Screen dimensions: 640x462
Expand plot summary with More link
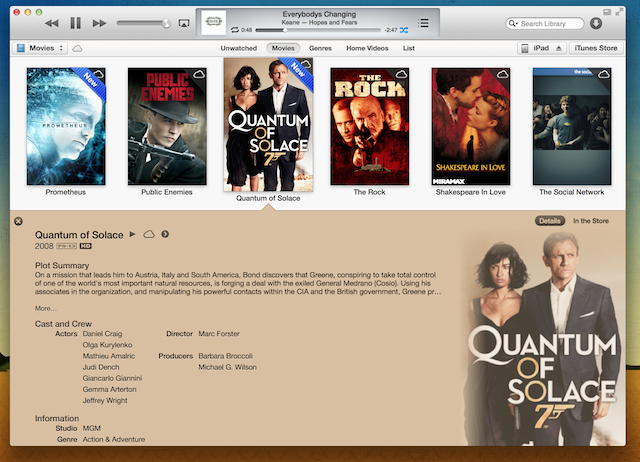(x=46, y=309)
